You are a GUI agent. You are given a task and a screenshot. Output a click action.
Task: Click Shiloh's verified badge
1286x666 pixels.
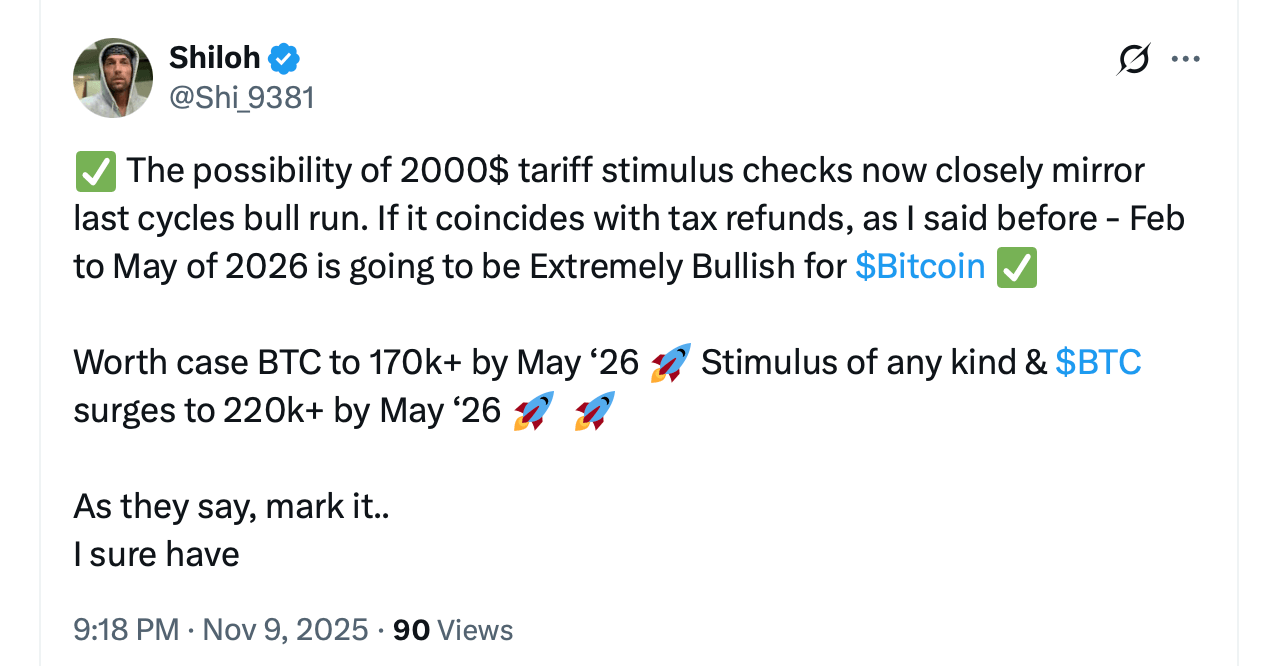point(284,57)
